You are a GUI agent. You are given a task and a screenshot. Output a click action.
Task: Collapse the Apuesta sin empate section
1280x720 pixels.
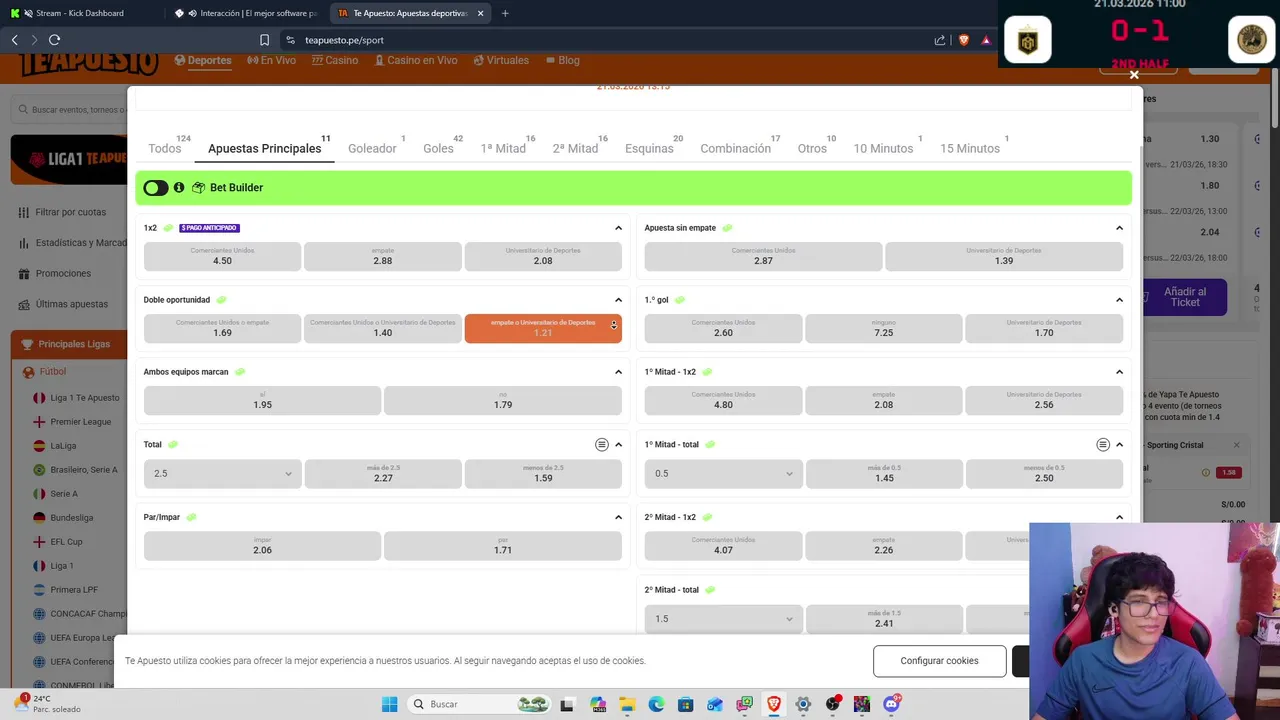click(1119, 228)
